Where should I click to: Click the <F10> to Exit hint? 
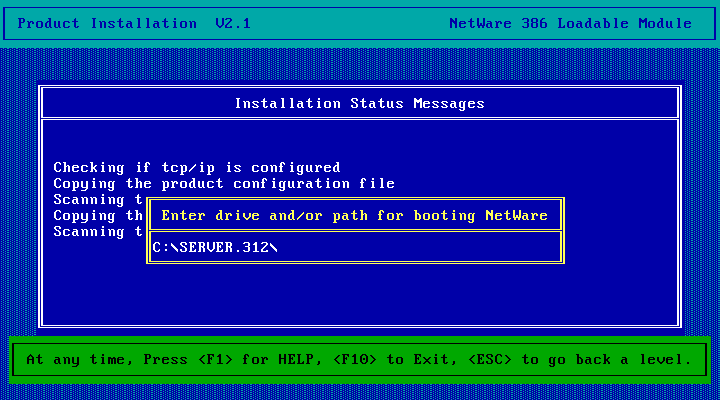pyautogui.click(x=394, y=360)
